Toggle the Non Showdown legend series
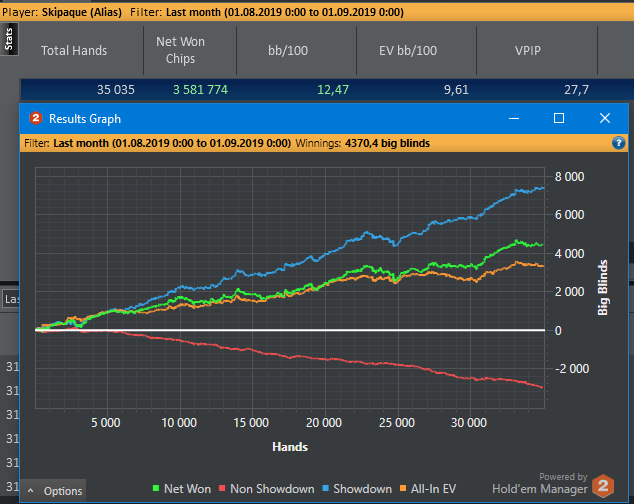634x504 pixels. coord(266,489)
